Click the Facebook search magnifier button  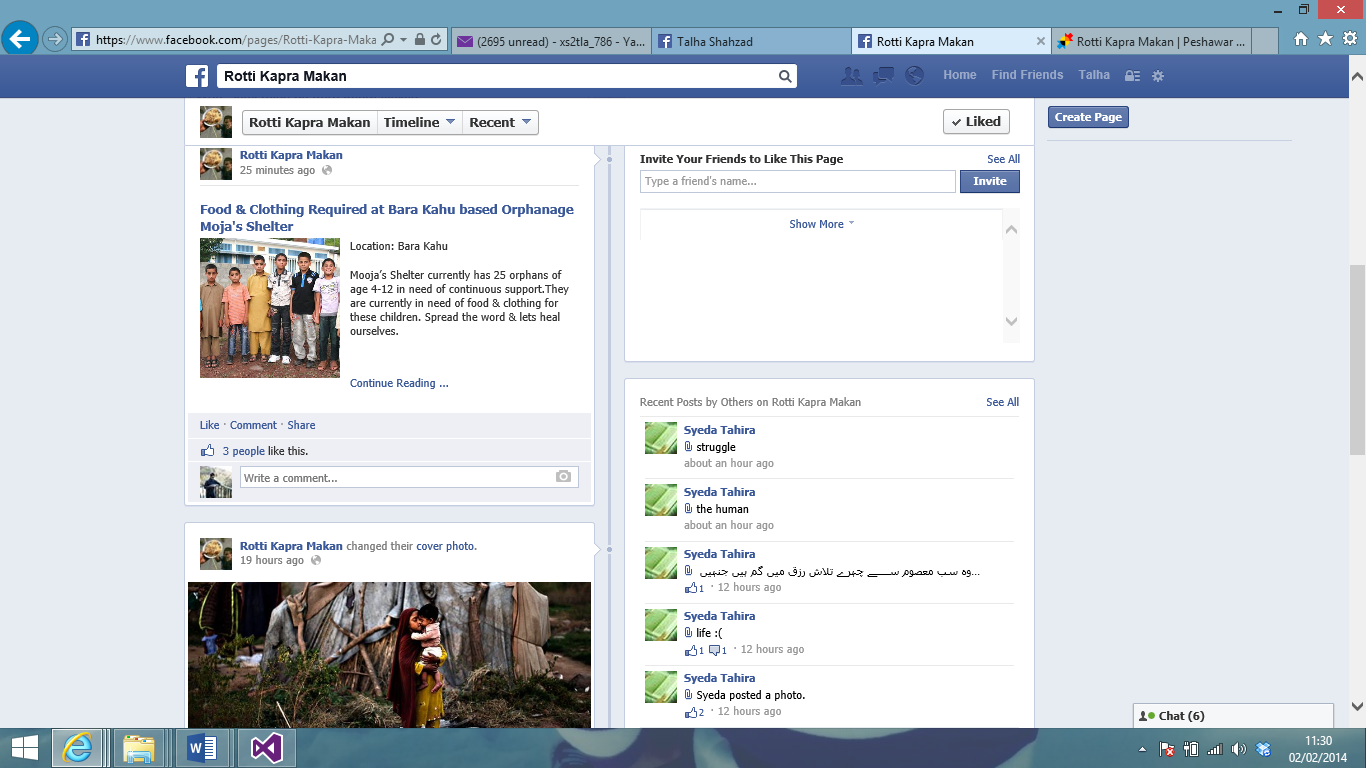tap(786, 76)
